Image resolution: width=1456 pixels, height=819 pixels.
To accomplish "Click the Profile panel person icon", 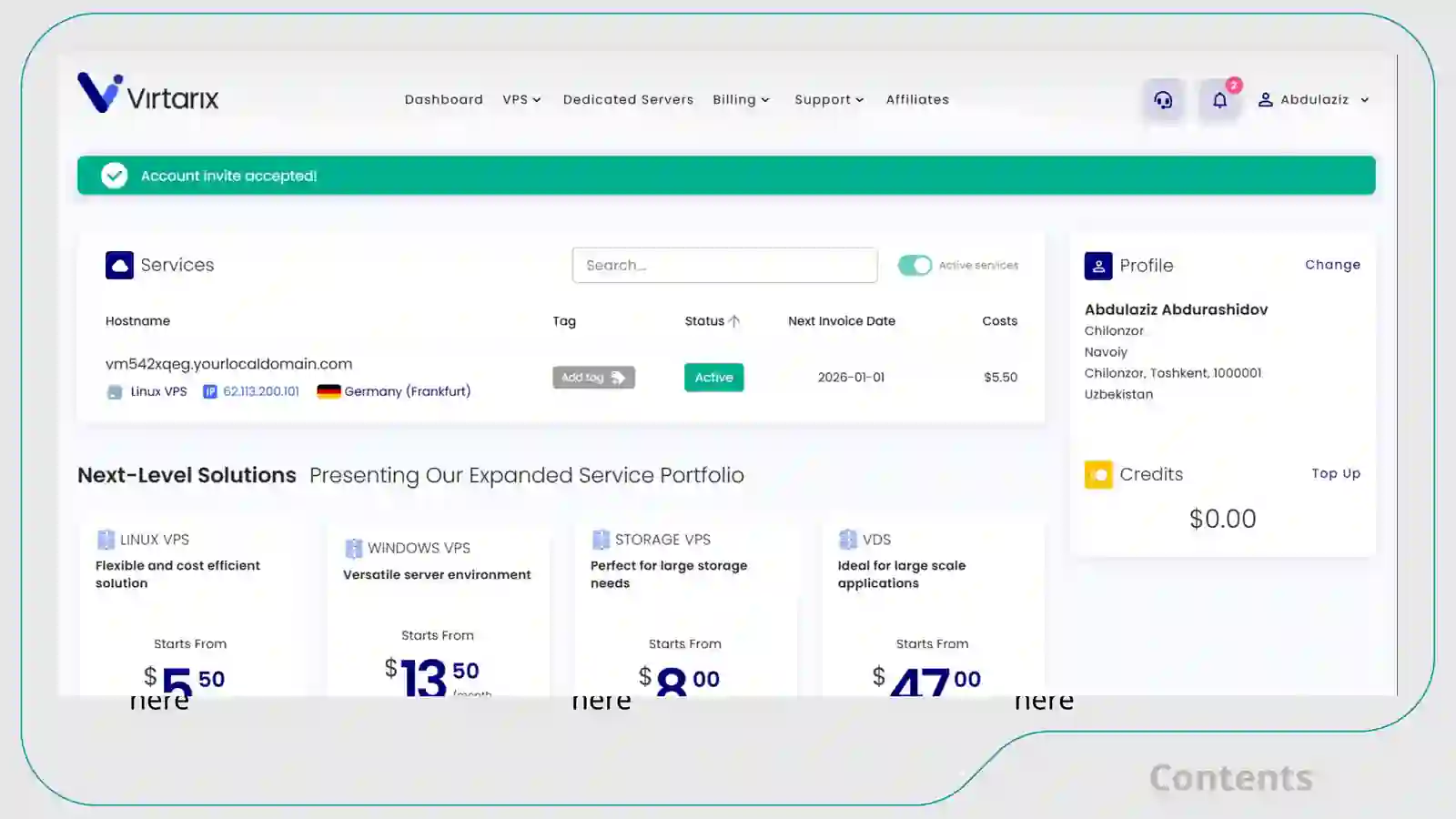I will (x=1098, y=266).
